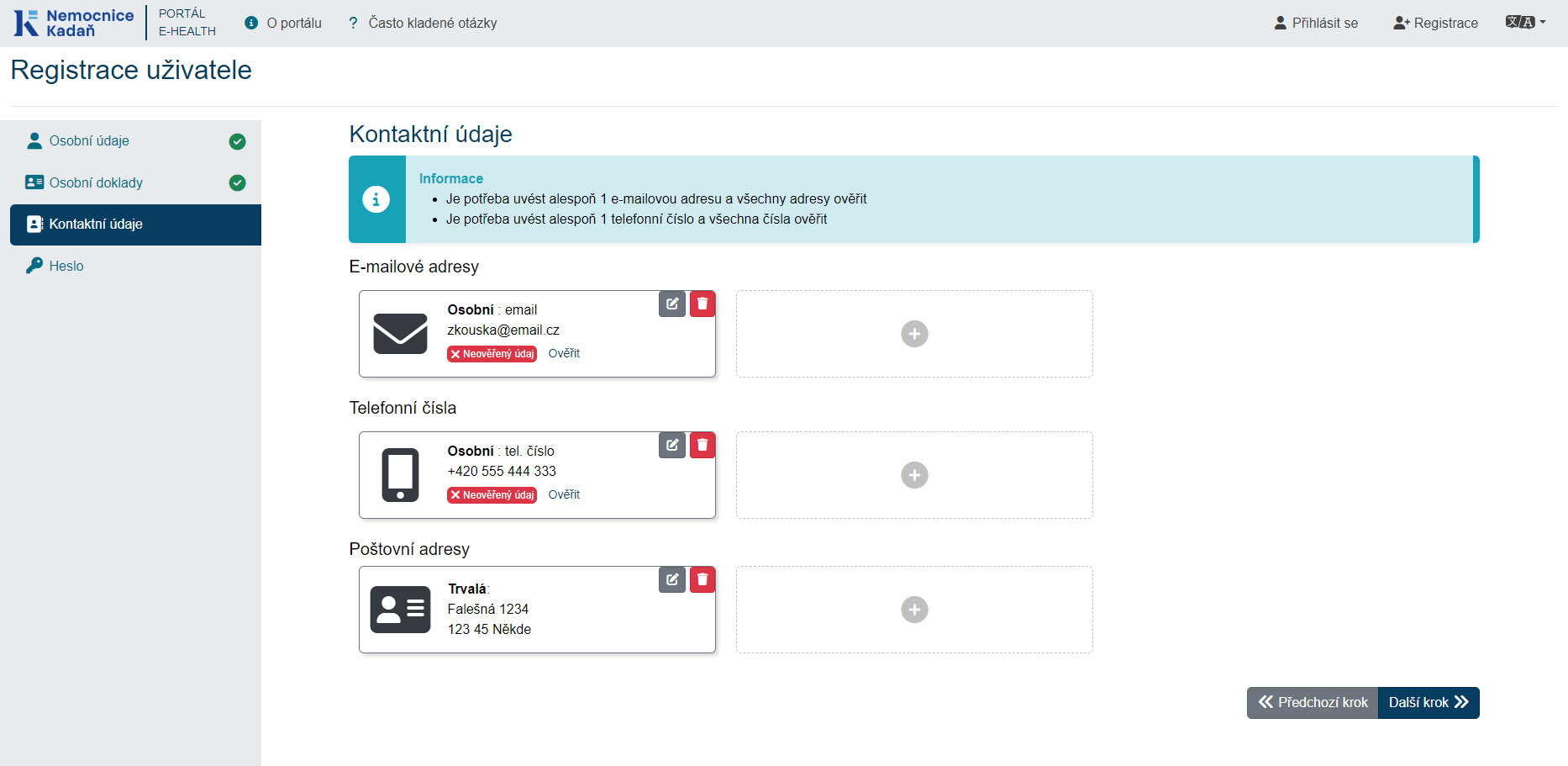
Task: Delete the Trvalá postal address
Action: click(x=702, y=579)
